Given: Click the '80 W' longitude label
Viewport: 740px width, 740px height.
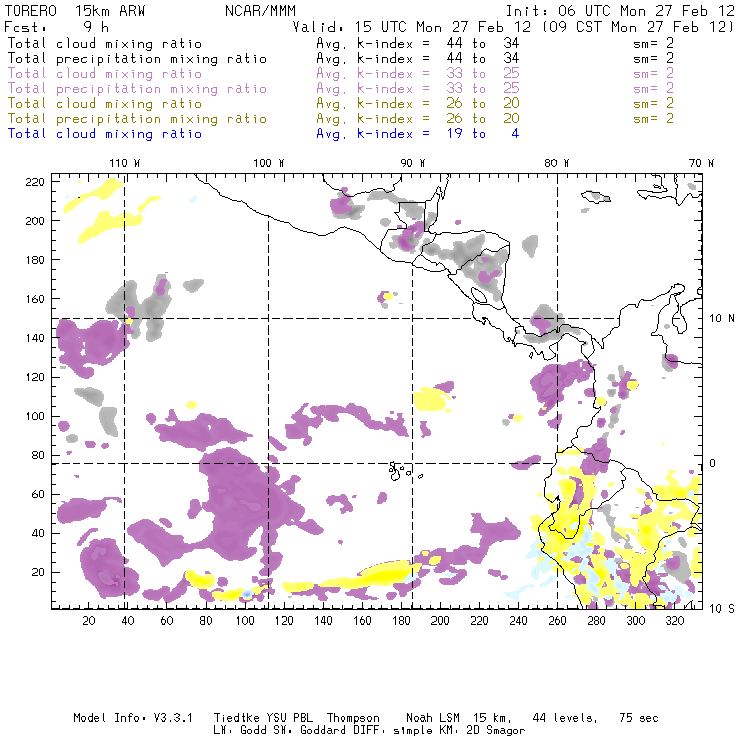Looking at the screenshot, I should (557, 163).
